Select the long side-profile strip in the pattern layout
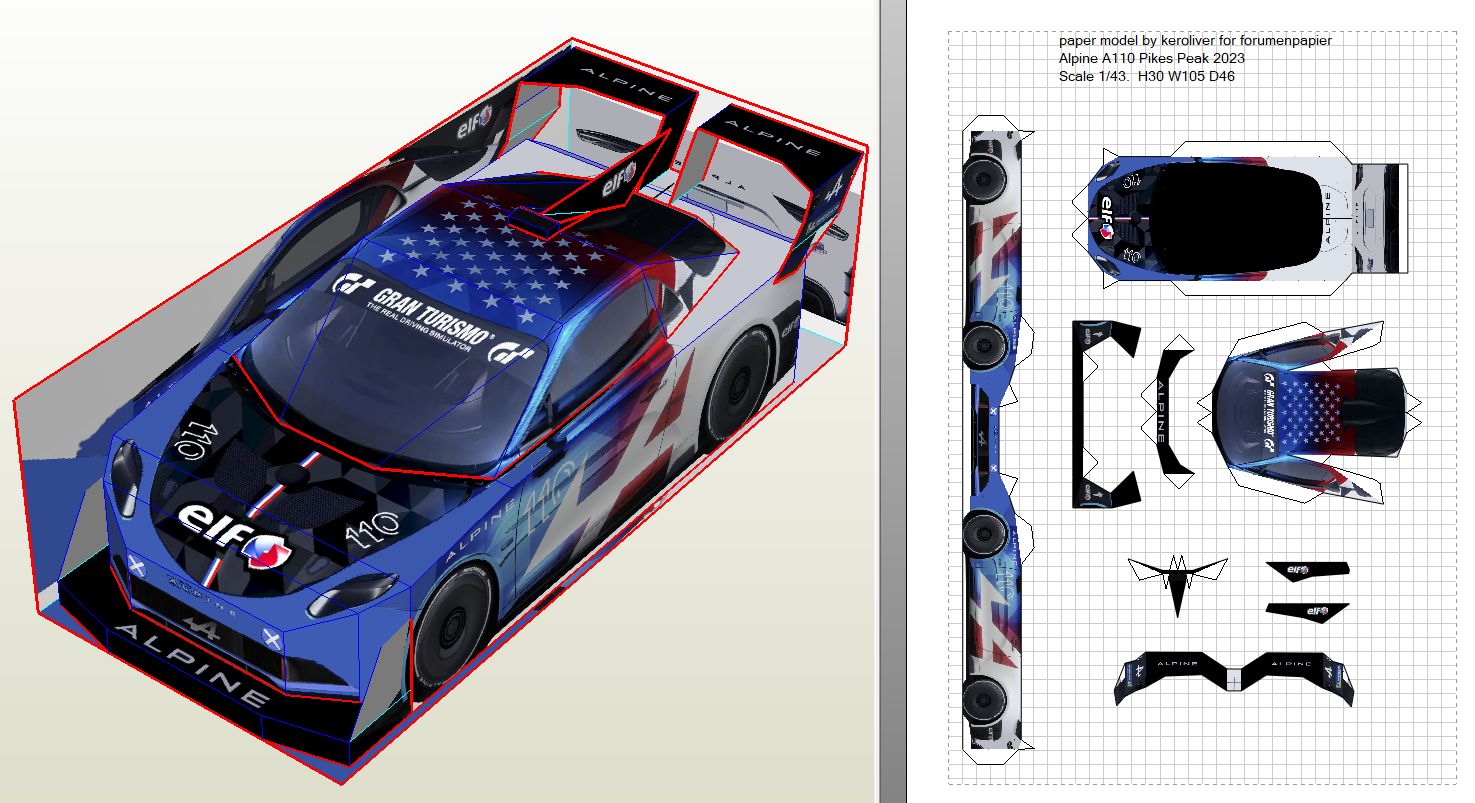Image resolution: width=1475 pixels, height=803 pixels. click(993, 440)
